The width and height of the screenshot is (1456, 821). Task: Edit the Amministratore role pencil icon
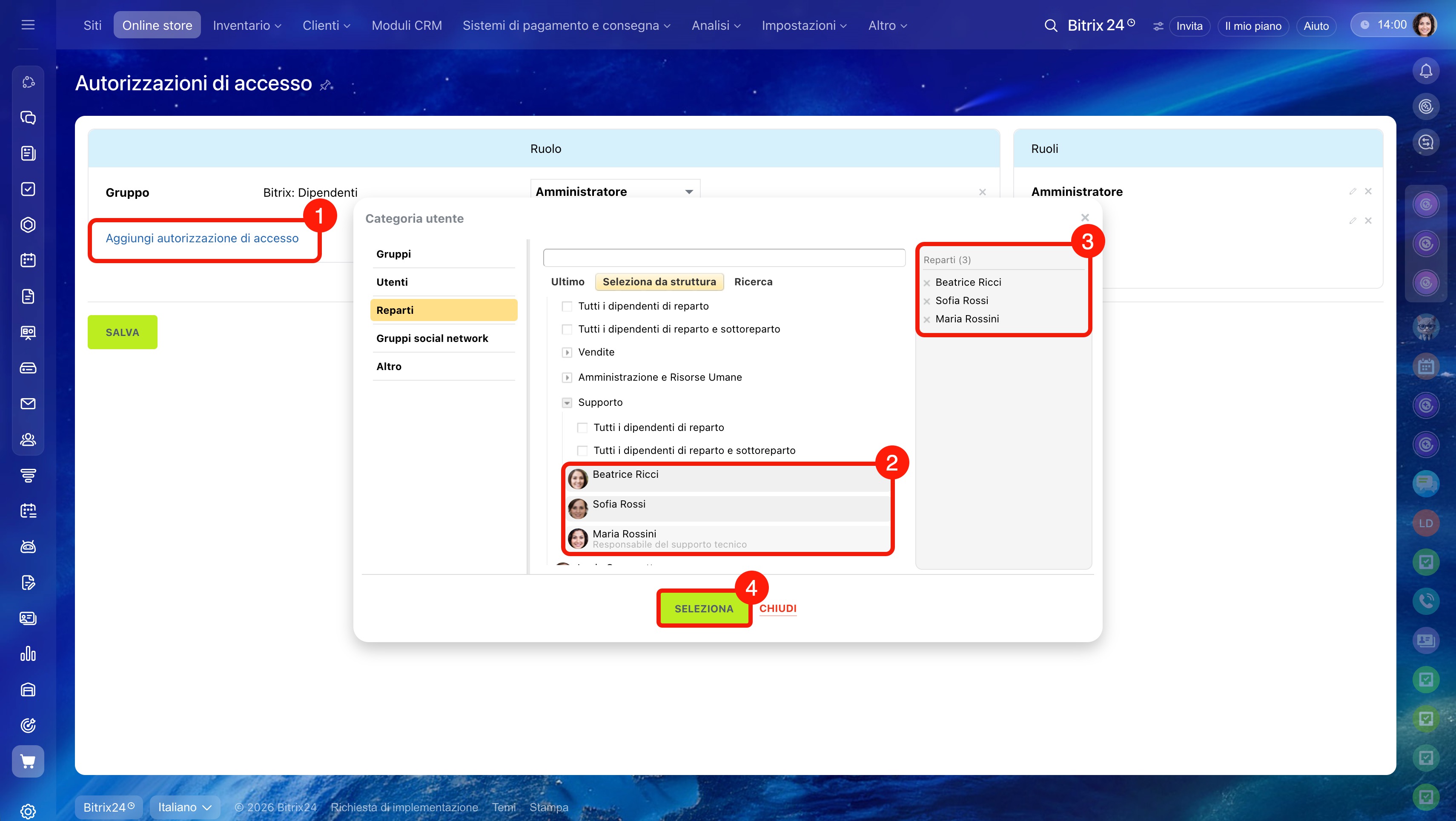[1352, 191]
